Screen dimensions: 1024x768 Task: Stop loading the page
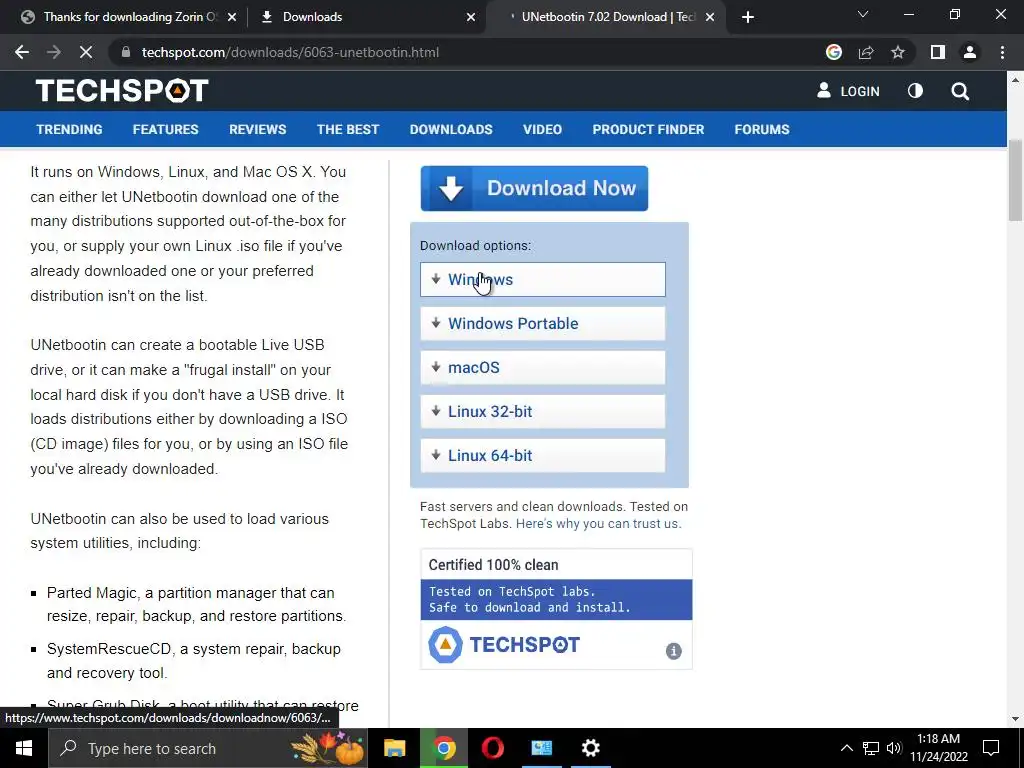(x=86, y=52)
